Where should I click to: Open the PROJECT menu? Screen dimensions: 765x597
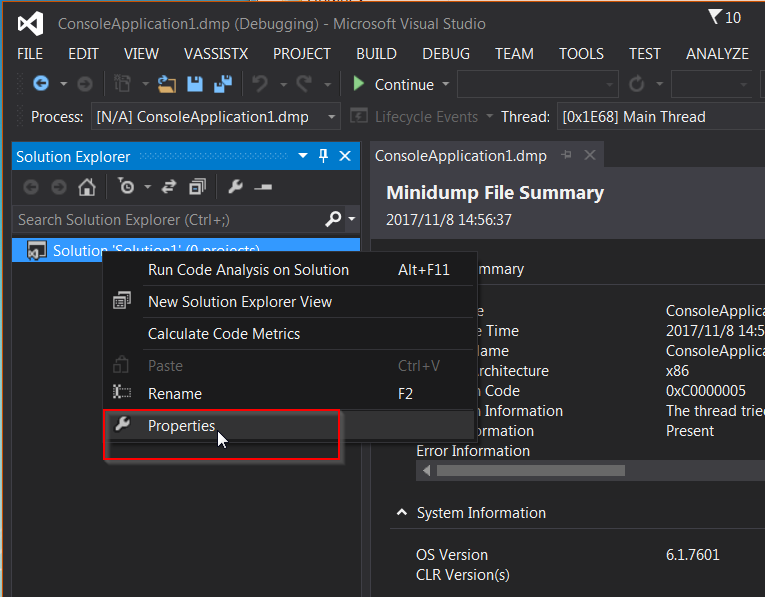302,54
